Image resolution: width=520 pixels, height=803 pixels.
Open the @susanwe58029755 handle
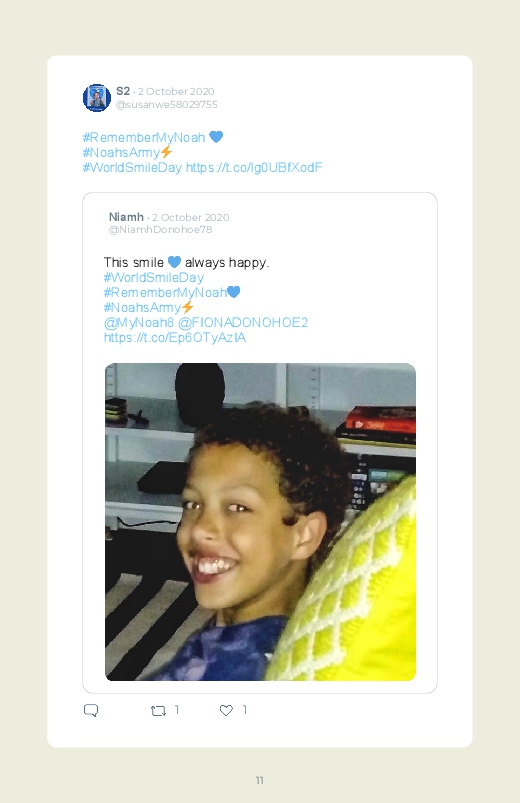pos(167,104)
